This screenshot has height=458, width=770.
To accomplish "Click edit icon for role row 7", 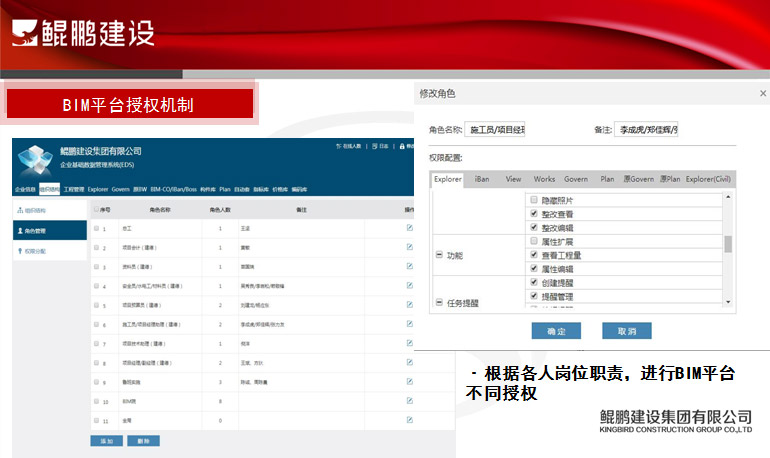I will click(x=410, y=343).
